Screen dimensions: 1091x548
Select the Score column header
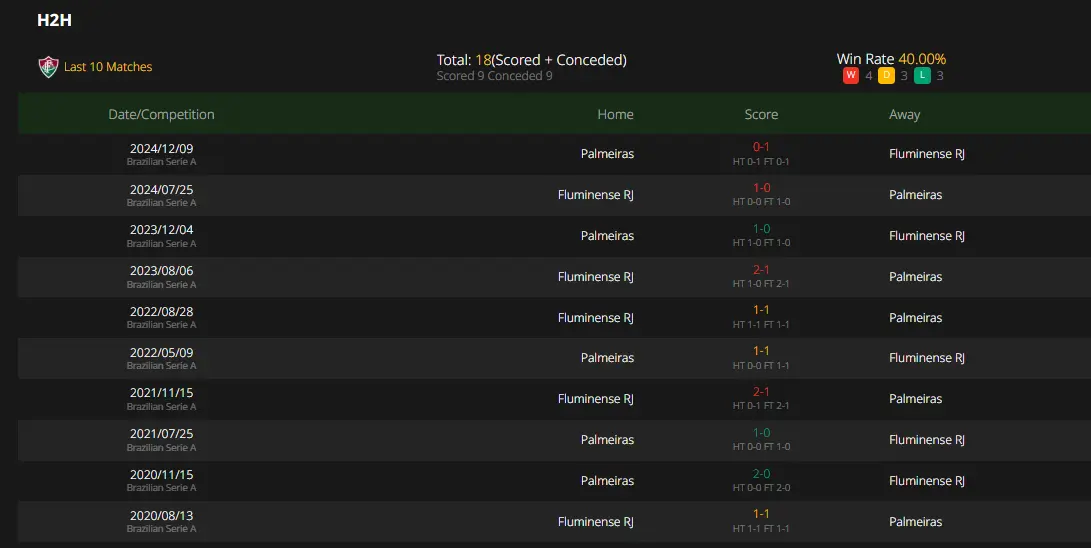[x=761, y=114]
